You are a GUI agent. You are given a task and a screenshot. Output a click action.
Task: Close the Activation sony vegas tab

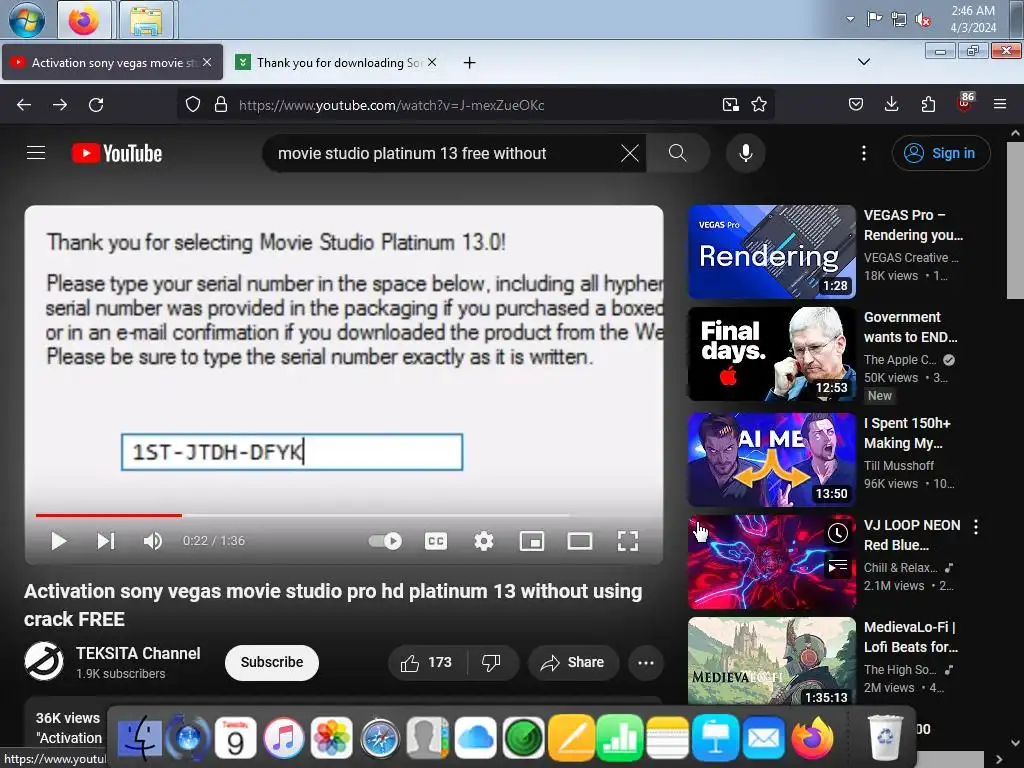[207, 62]
